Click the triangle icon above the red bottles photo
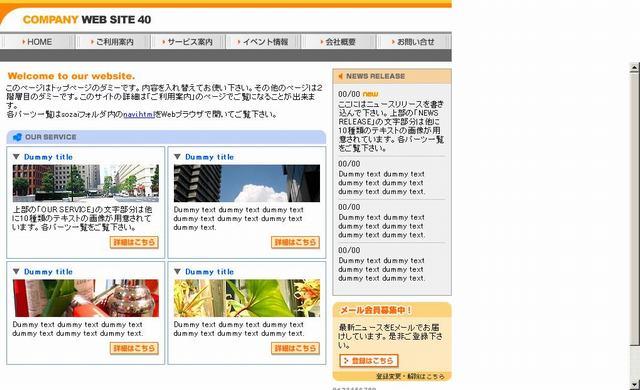This screenshot has width=640, height=390. tap(16, 271)
